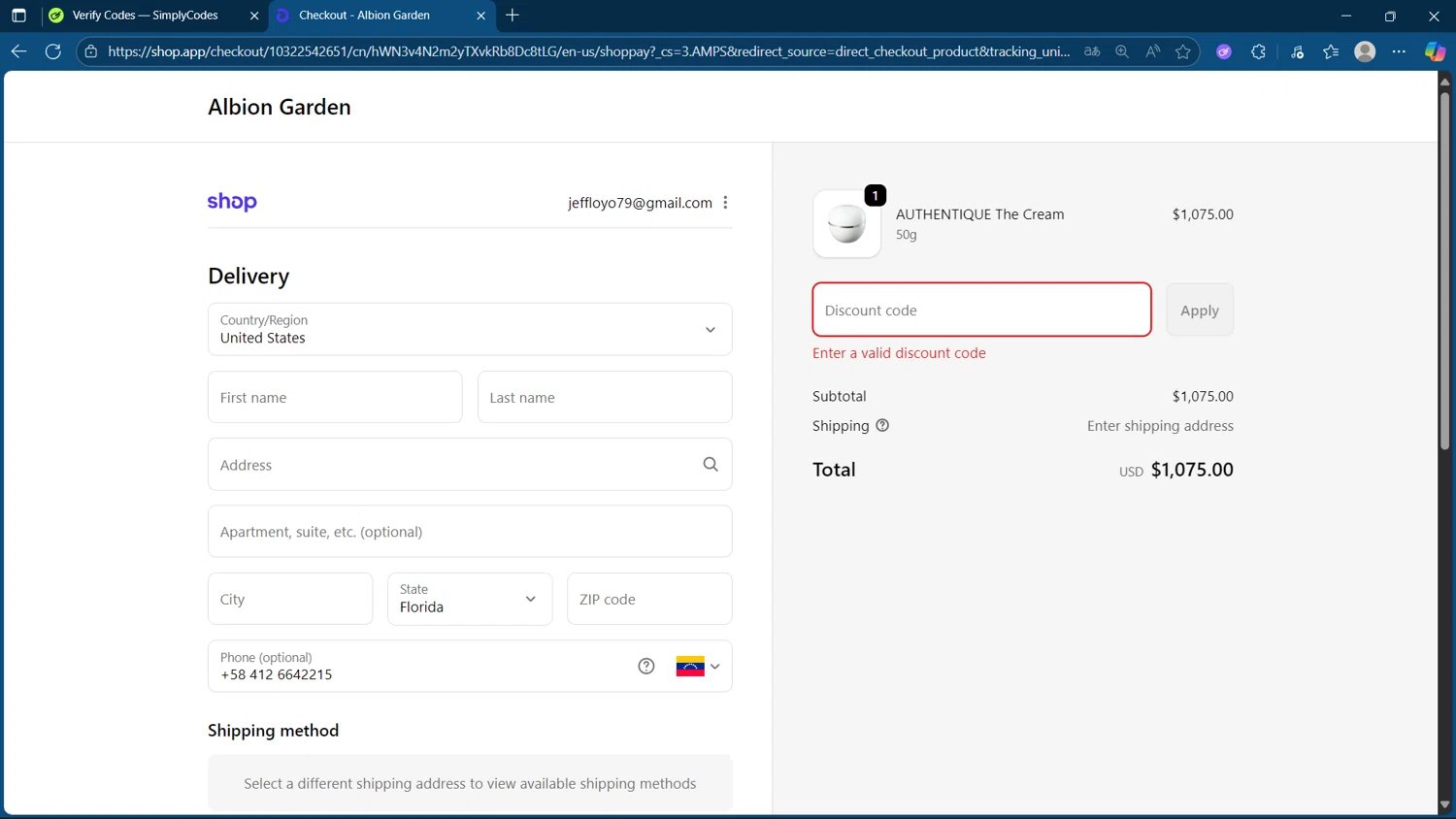Click the shipping help question mark icon

pos(881,425)
